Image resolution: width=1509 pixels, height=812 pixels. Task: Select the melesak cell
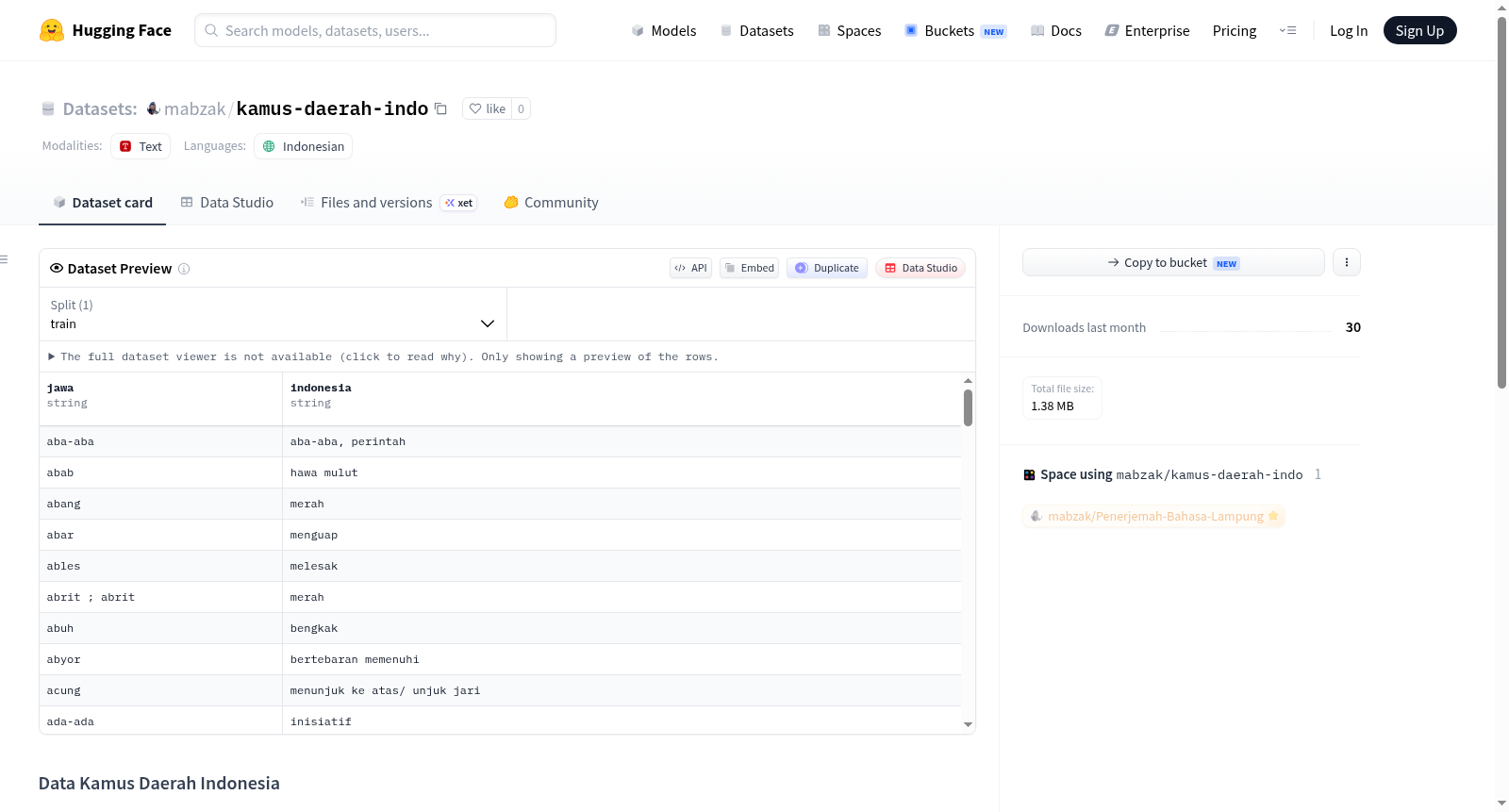(622, 566)
